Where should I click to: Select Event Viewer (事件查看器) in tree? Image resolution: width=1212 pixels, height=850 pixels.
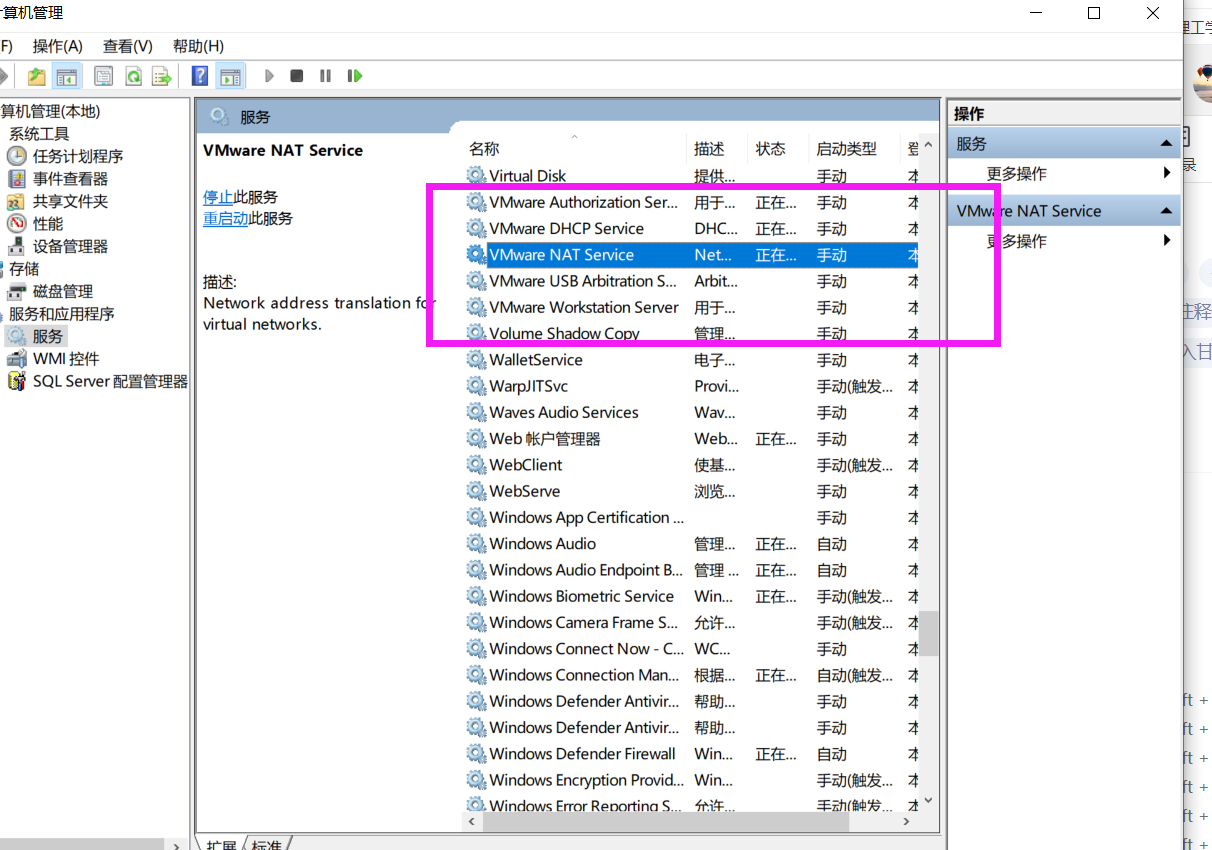pos(70,179)
